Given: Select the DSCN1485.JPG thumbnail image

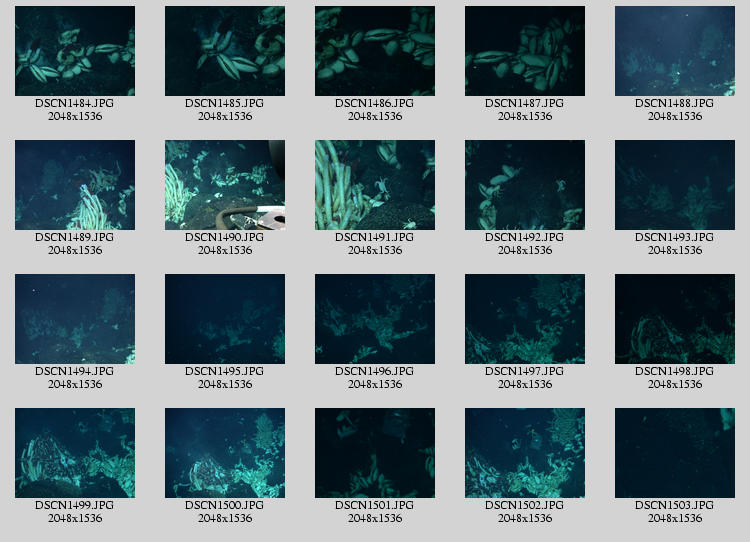Looking at the screenshot, I should (225, 51).
